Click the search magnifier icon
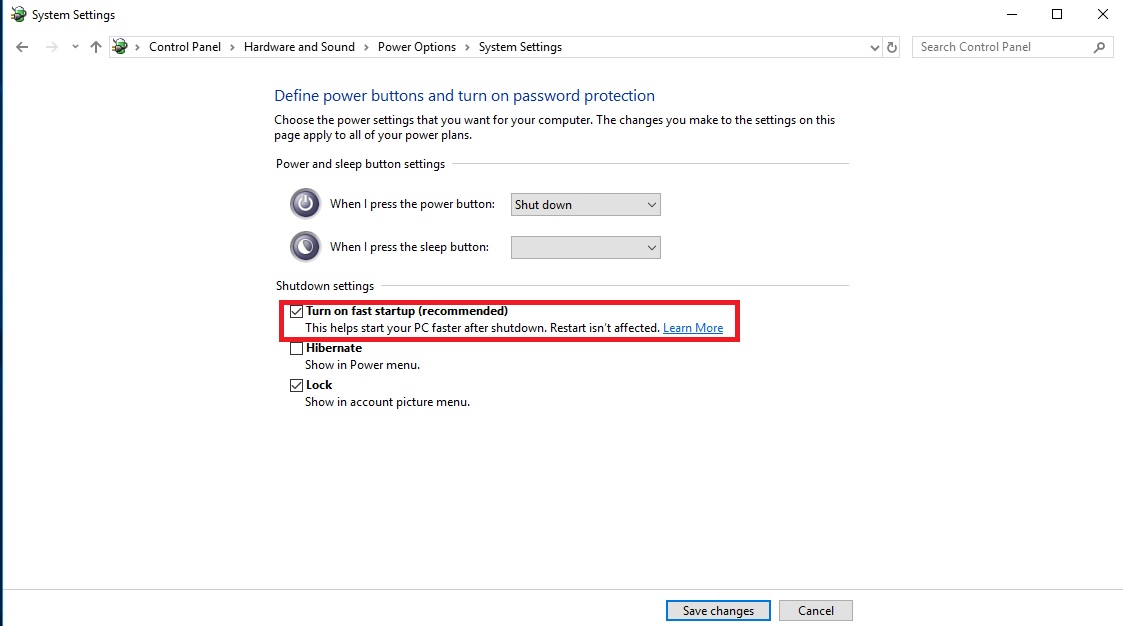The width and height of the screenshot is (1123, 626). 1099,47
